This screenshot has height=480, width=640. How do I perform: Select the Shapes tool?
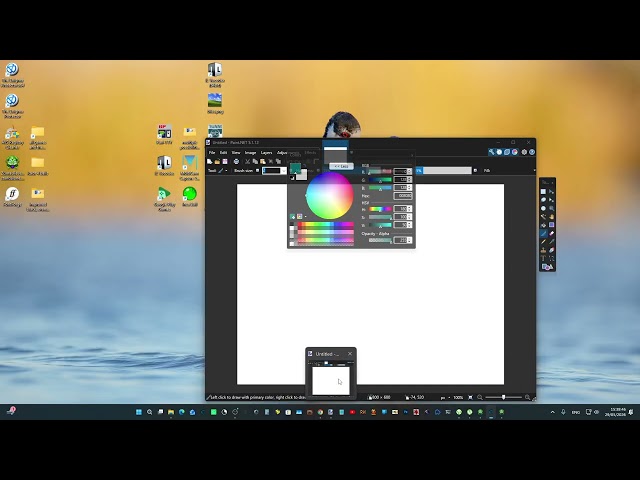[547, 267]
